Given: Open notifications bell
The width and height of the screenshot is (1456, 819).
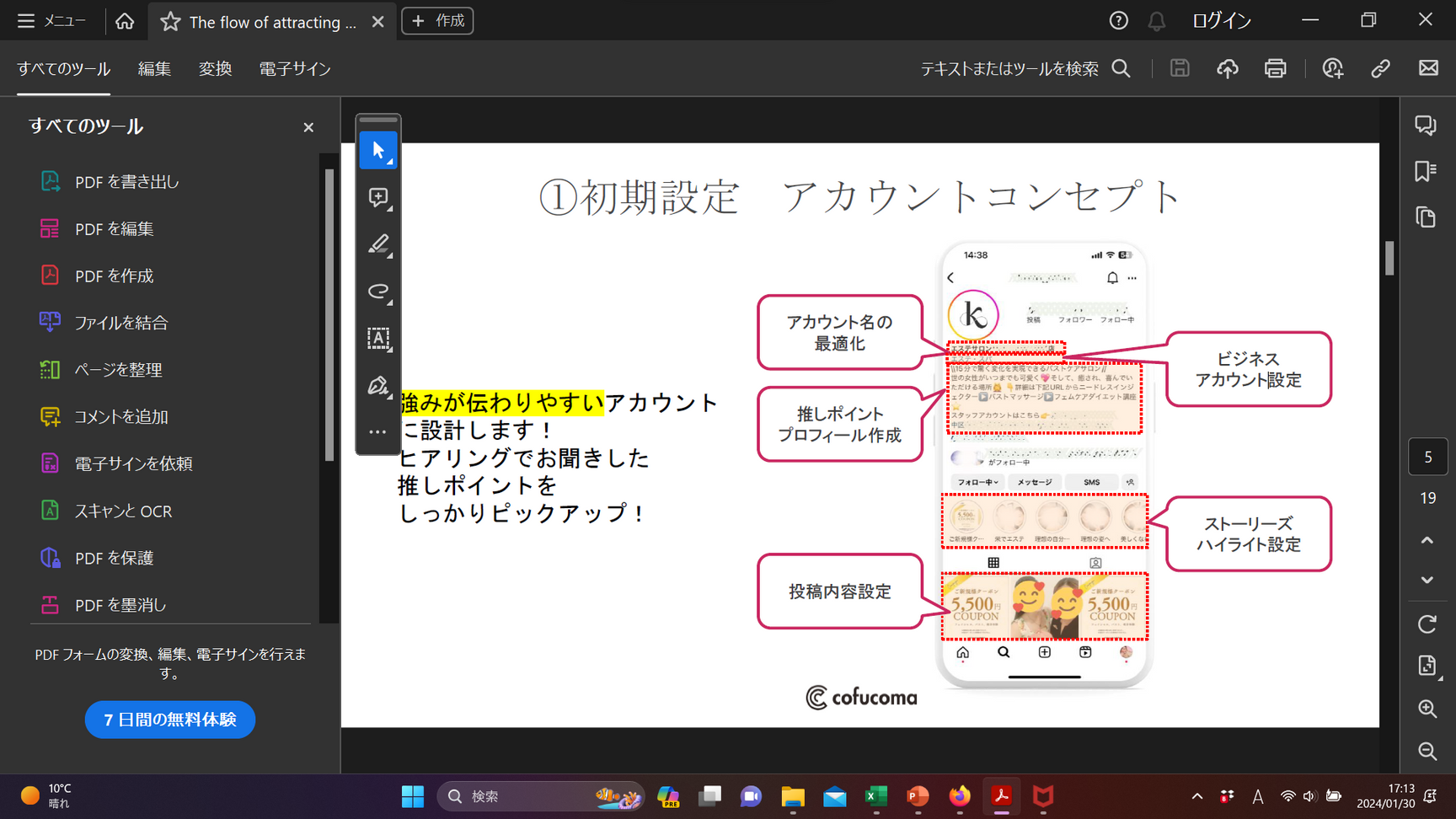Looking at the screenshot, I should click(x=1156, y=21).
